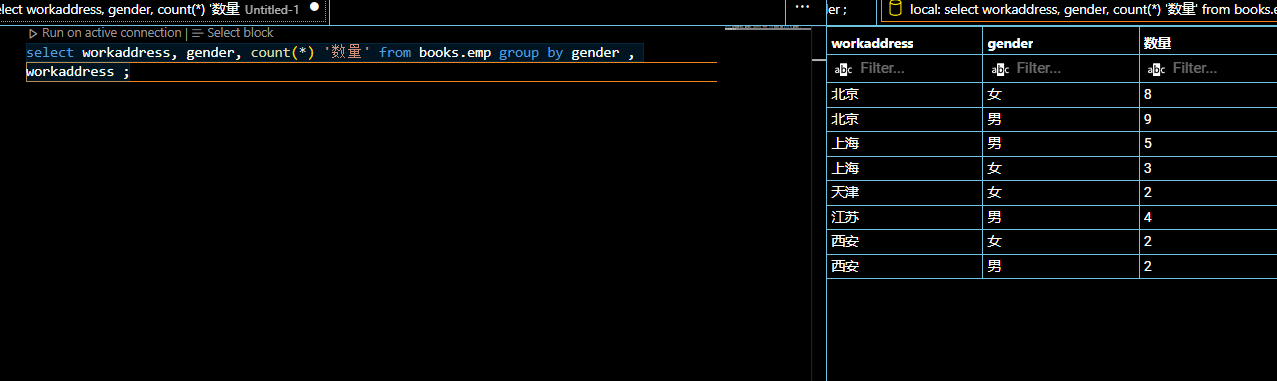1277x381 pixels.
Task: Click the filter type icon under workaddress
Action: point(843,69)
